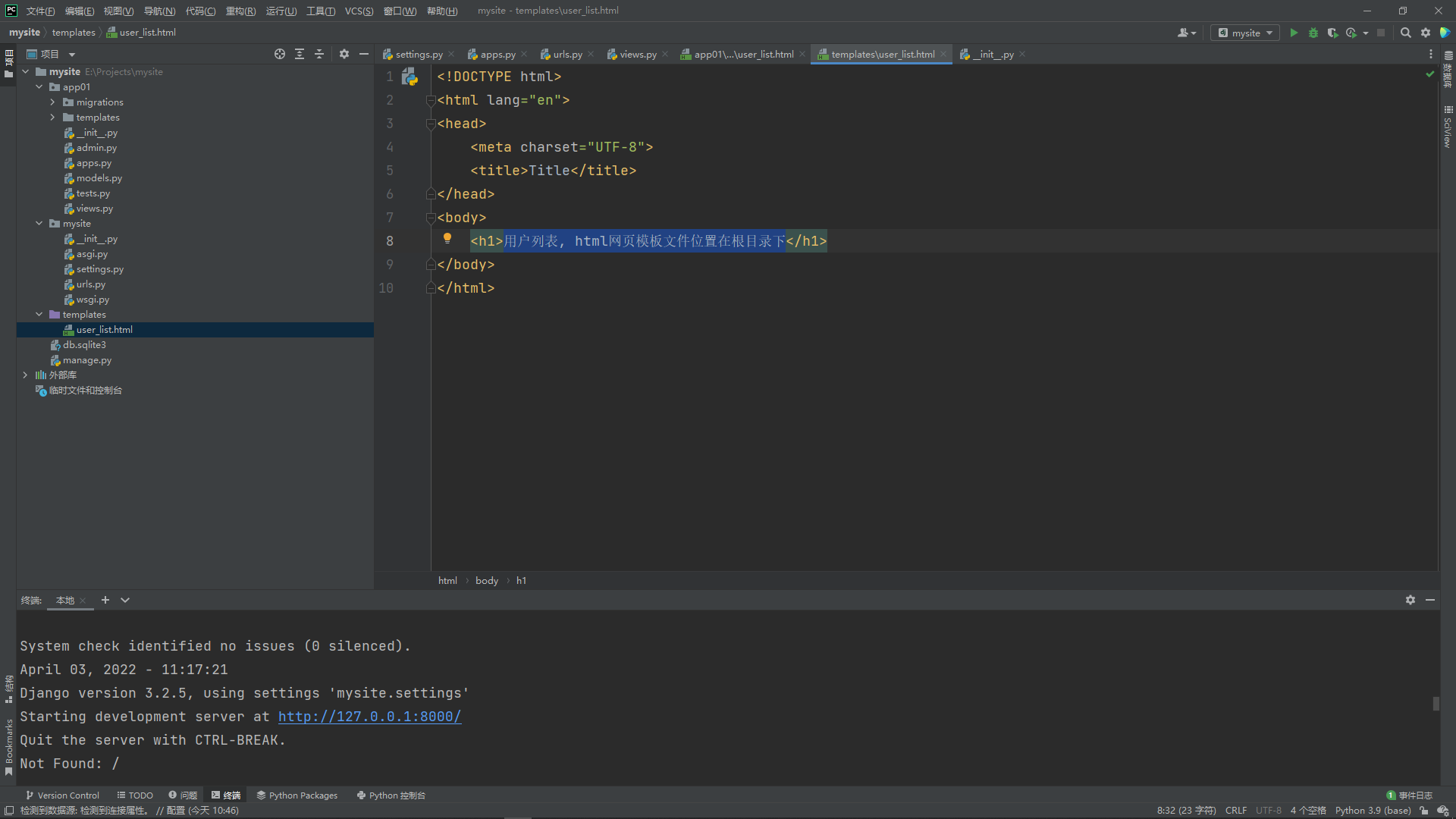This screenshot has height=819, width=1456.
Task: Open terminal settings gear
Action: (1410, 600)
